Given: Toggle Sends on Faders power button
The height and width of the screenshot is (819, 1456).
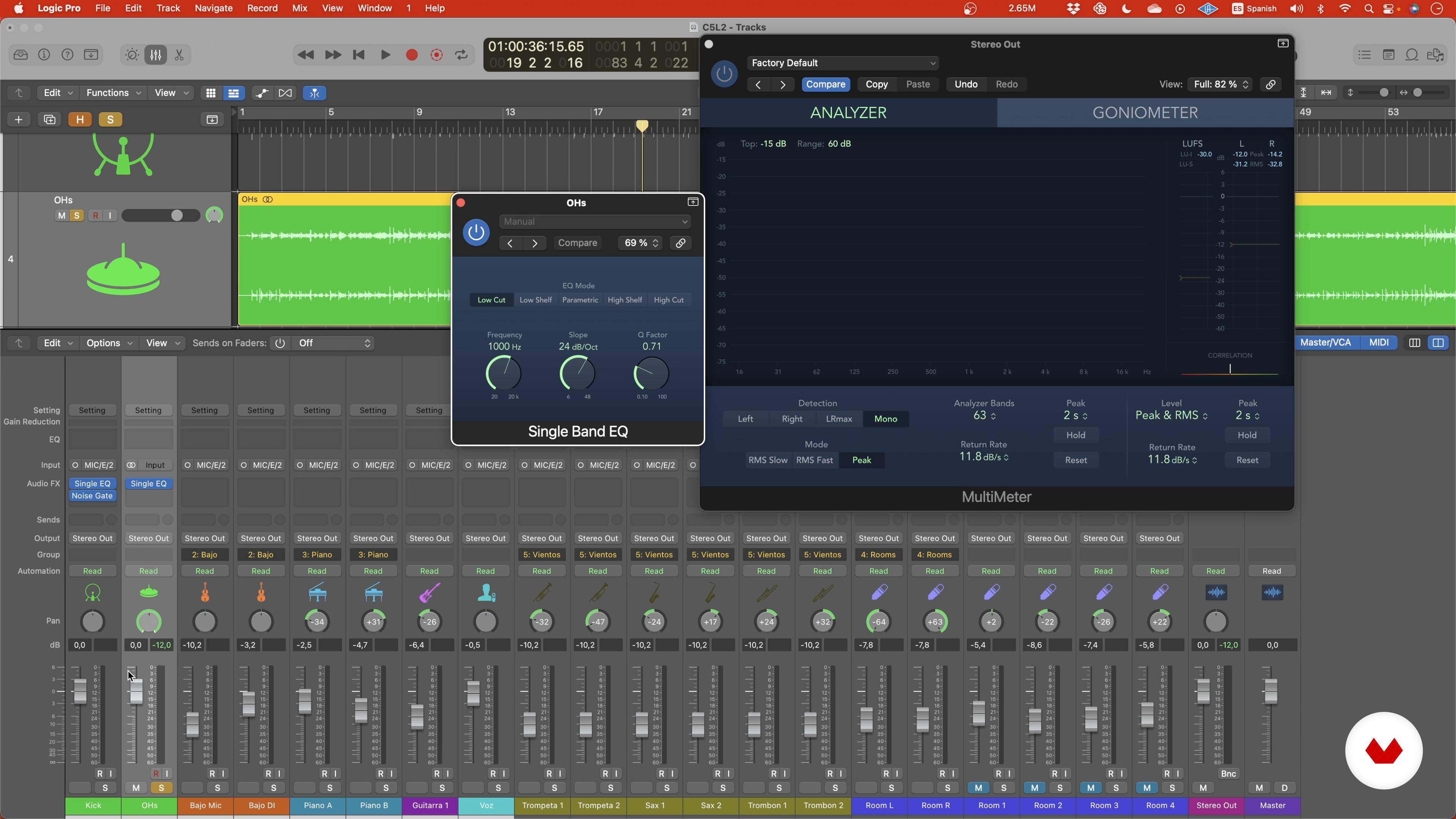Looking at the screenshot, I should 279,343.
